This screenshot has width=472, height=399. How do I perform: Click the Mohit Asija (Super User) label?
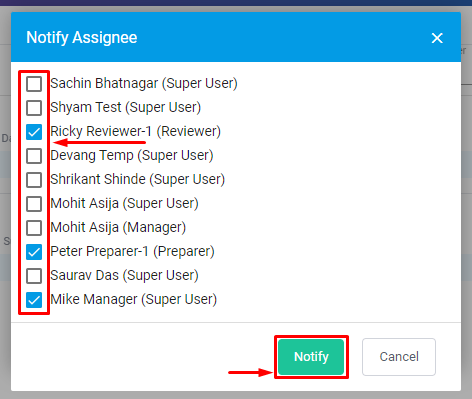coord(125,203)
